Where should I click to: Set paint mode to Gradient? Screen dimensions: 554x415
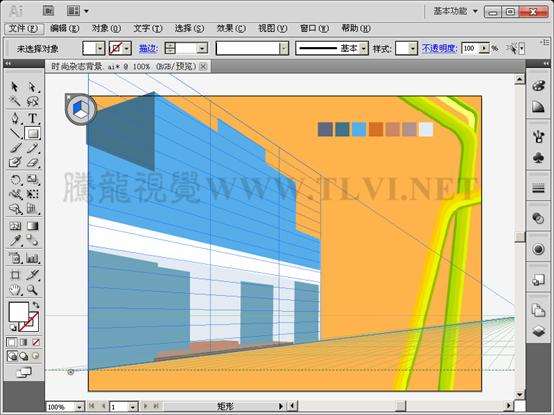point(24,342)
